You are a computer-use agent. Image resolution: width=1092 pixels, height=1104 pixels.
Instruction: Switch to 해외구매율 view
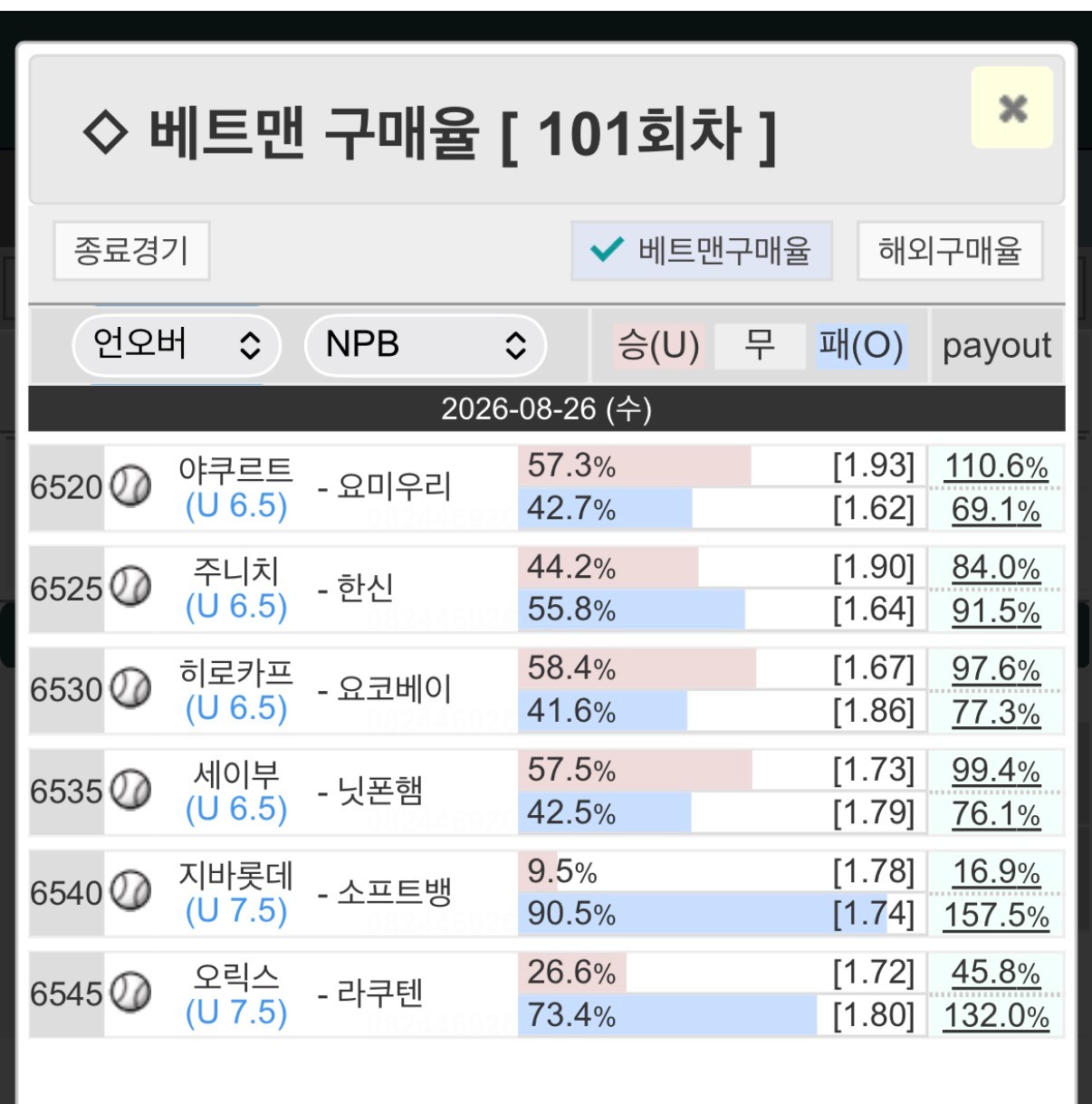(950, 251)
